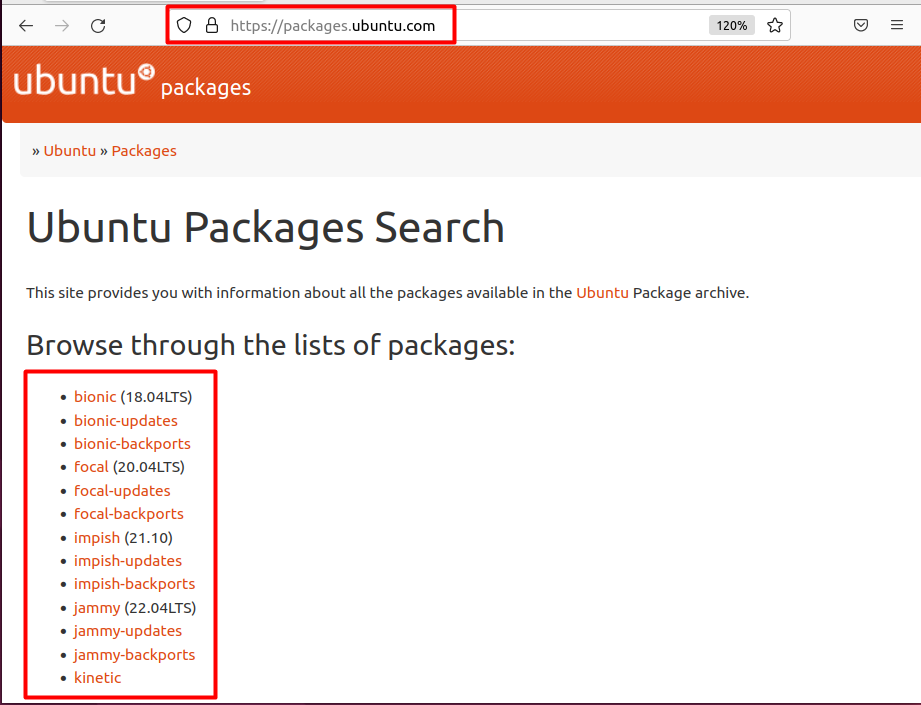Open the focal-updates package list
This screenshot has height=705, width=921.
click(122, 491)
